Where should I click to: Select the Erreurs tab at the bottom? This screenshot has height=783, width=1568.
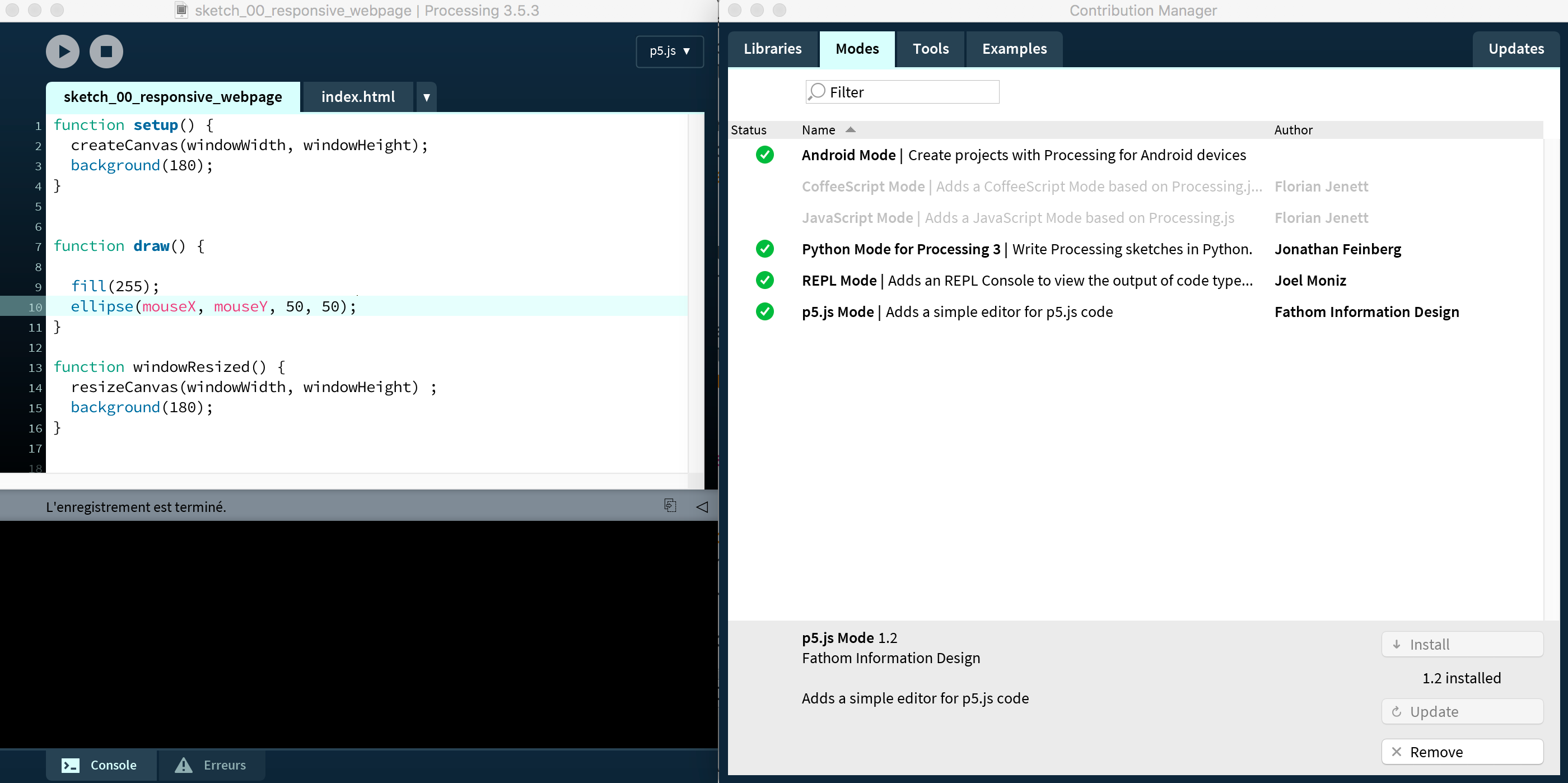pyautogui.click(x=211, y=765)
